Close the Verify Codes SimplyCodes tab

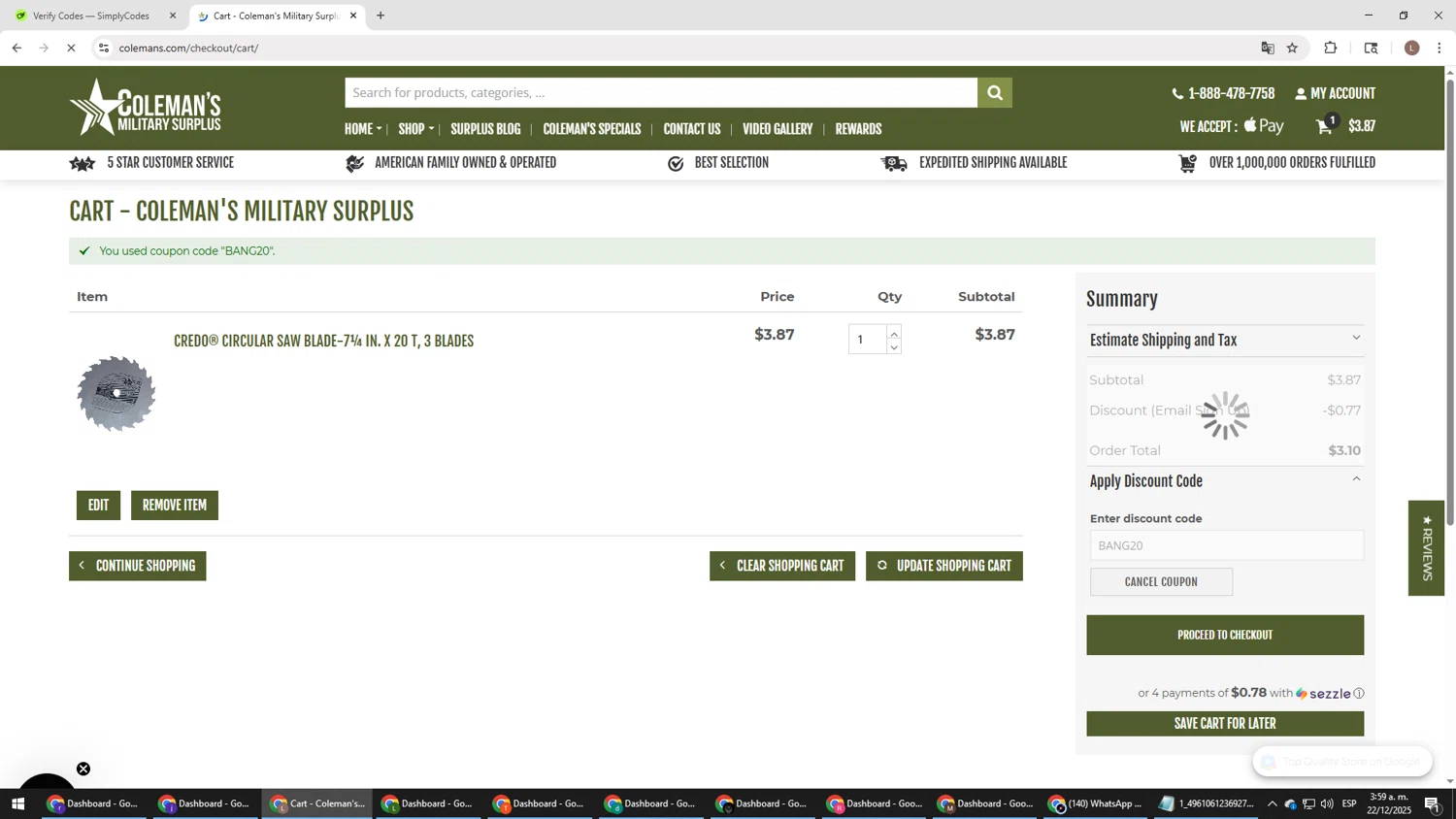pos(173,16)
